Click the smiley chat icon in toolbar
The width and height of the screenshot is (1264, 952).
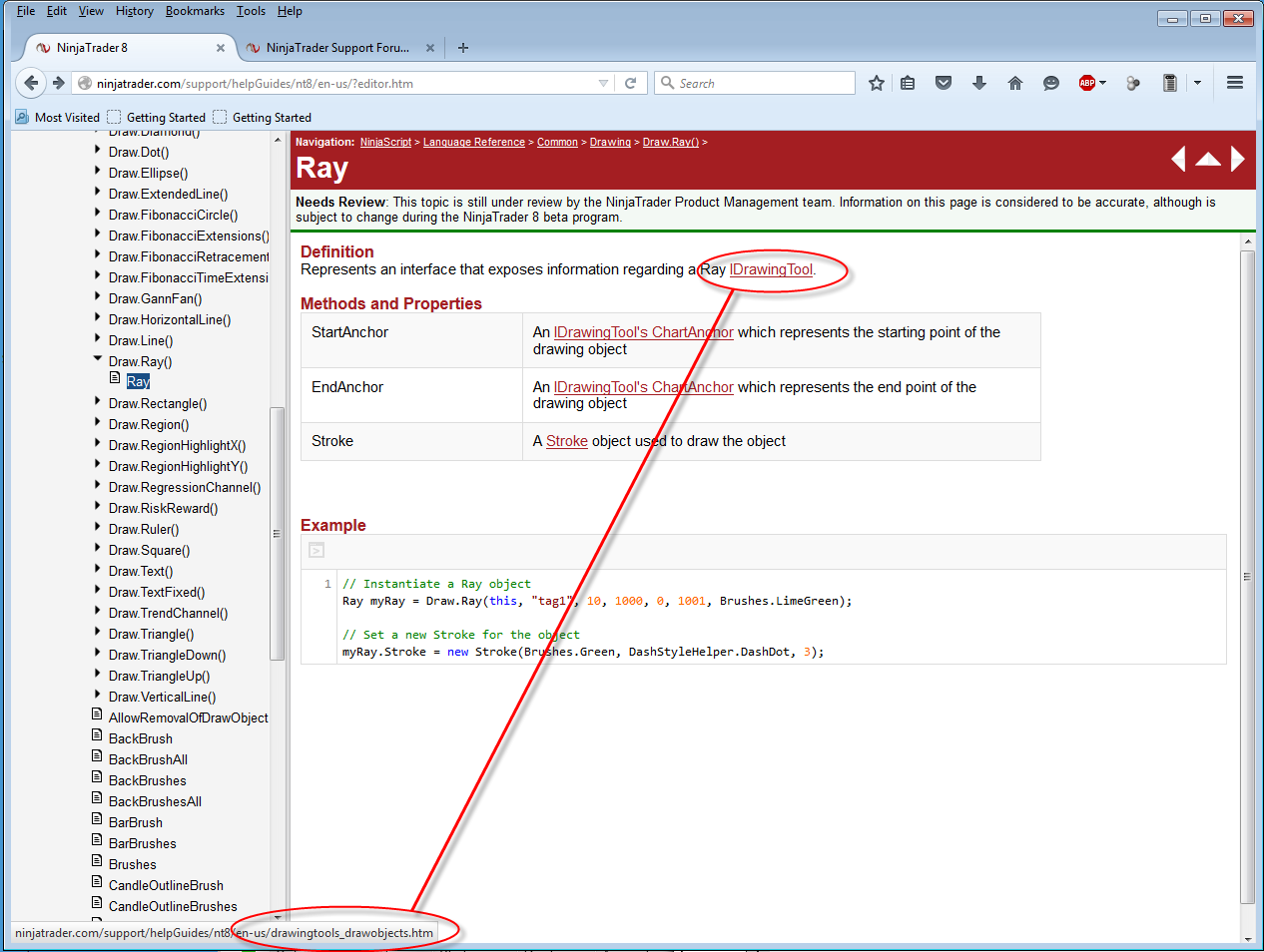click(x=1051, y=83)
